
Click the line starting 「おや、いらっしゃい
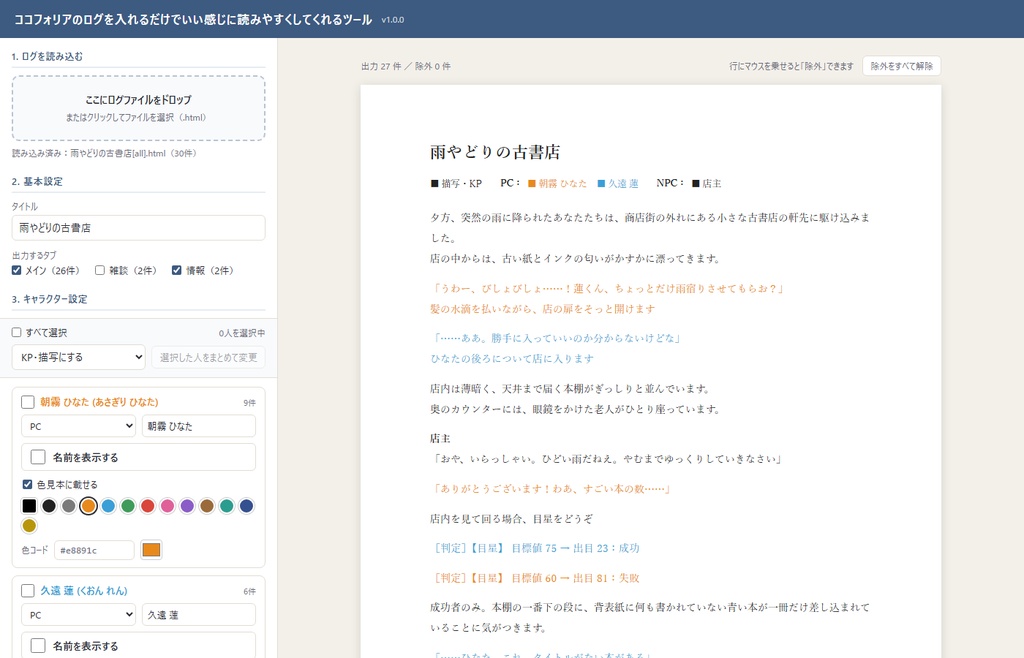click(607, 459)
